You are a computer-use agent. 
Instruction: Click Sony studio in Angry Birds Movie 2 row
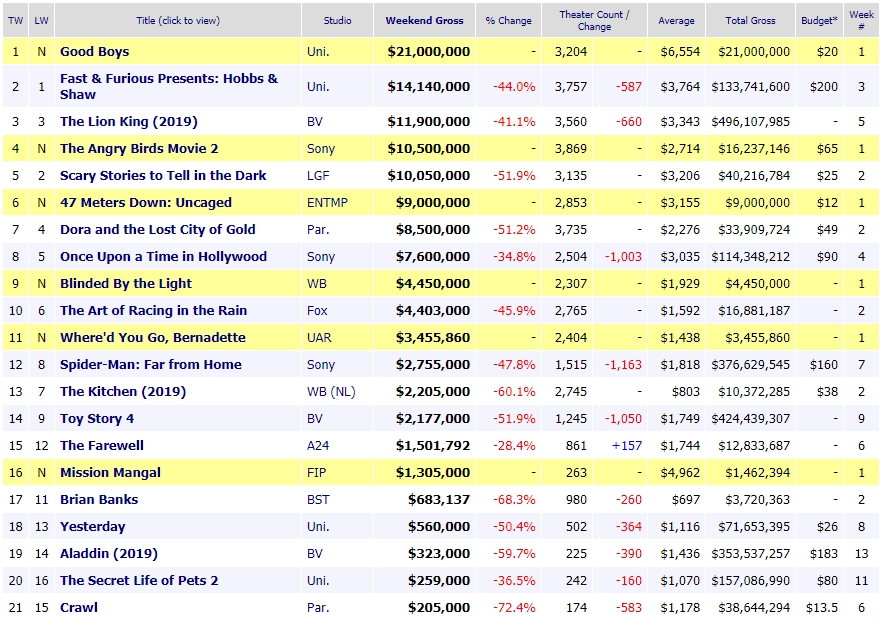pyautogui.click(x=321, y=149)
